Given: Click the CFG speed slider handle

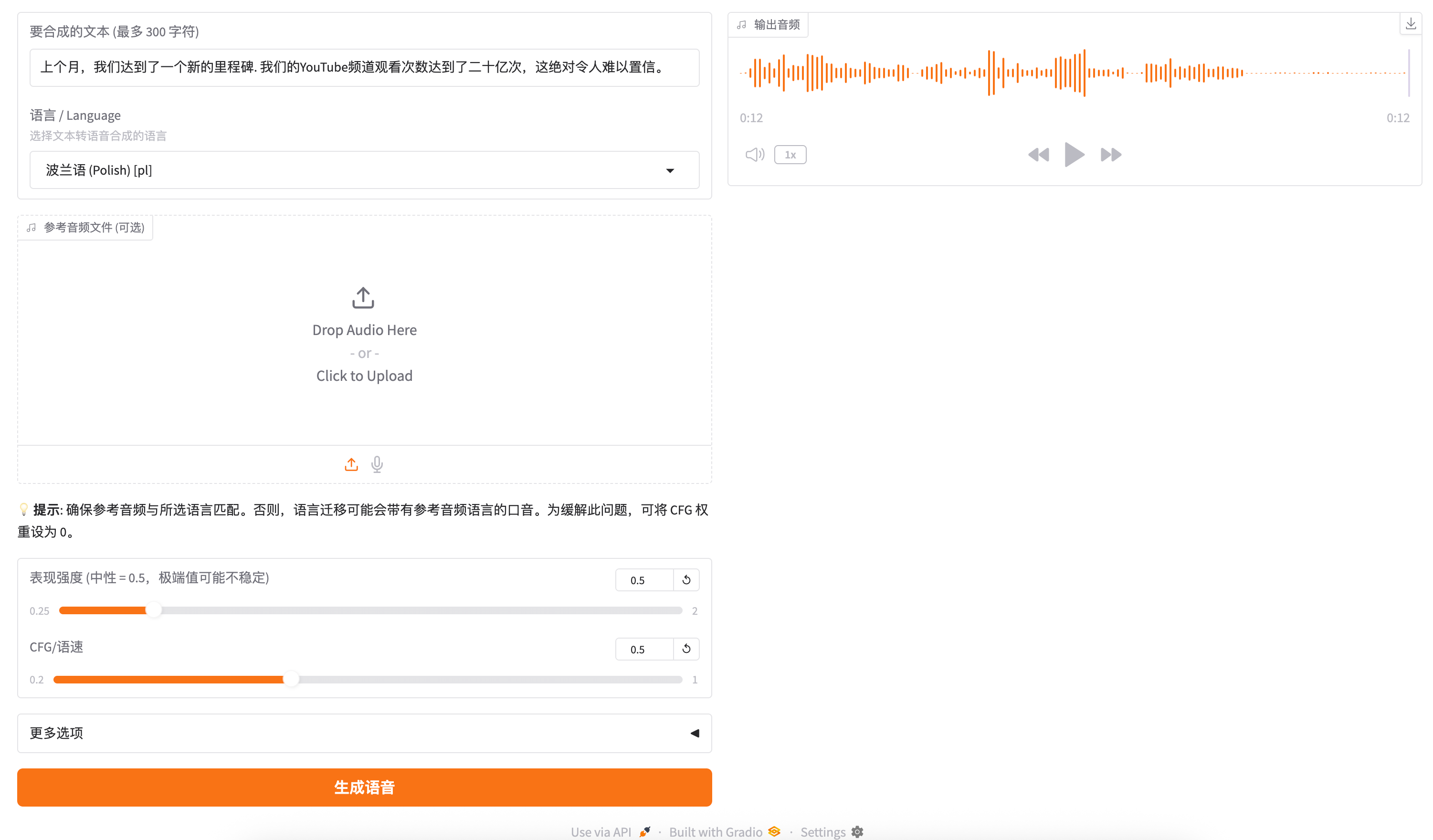Looking at the screenshot, I should pyautogui.click(x=291, y=680).
